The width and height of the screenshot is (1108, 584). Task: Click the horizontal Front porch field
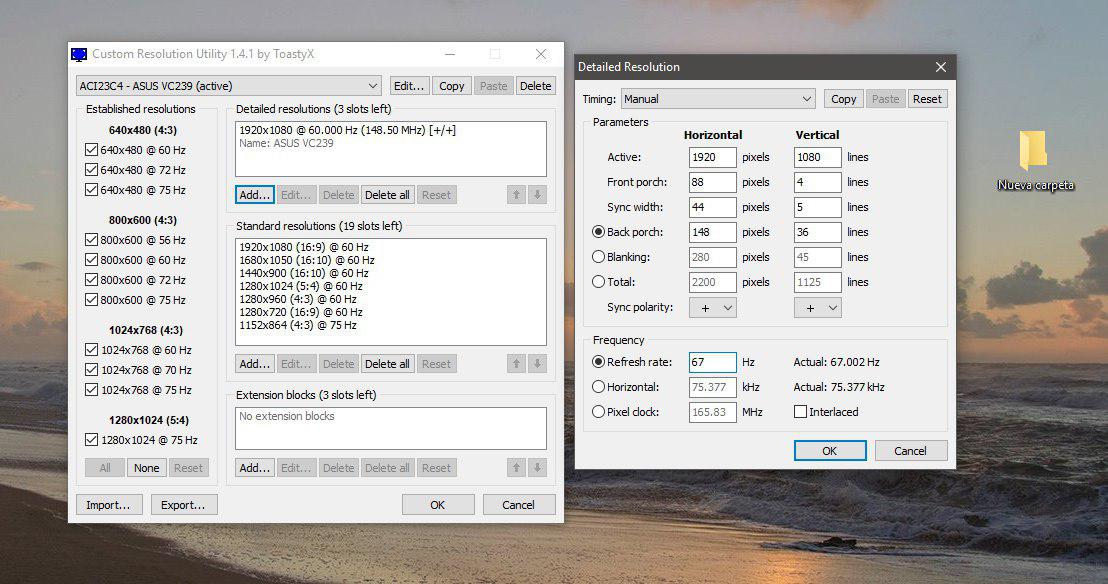712,182
